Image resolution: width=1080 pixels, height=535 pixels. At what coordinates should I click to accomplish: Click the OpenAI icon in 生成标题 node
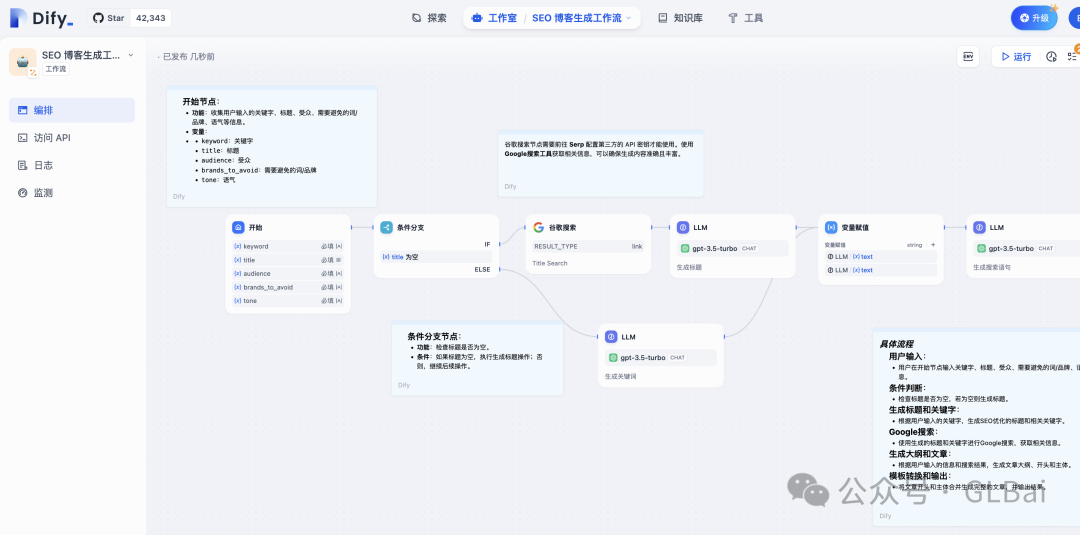[x=685, y=249]
